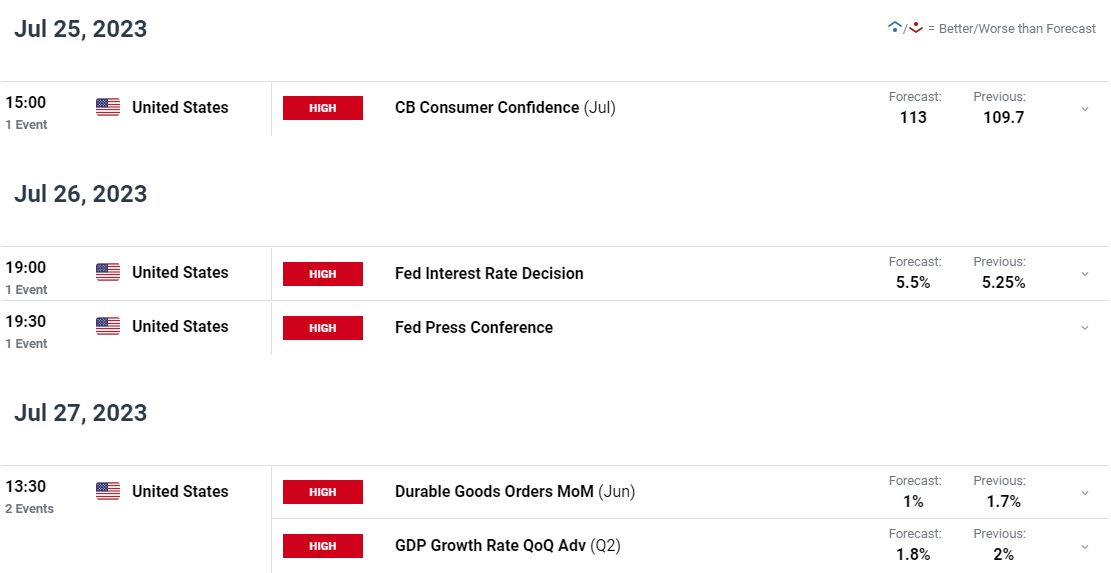Expand the GDP Growth Rate QoQ Adv row

coord(1085,547)
